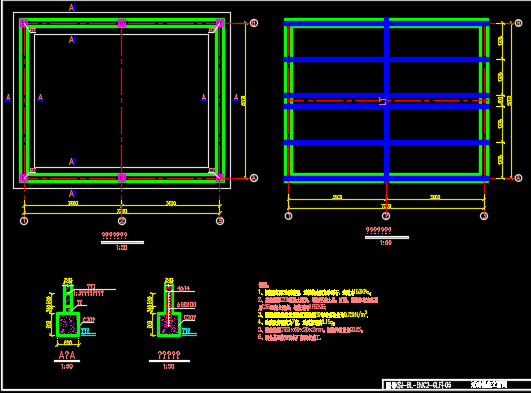531x393 pixels.
Task: Click the 'C30?' label in the A?A section
Action: 89,319
